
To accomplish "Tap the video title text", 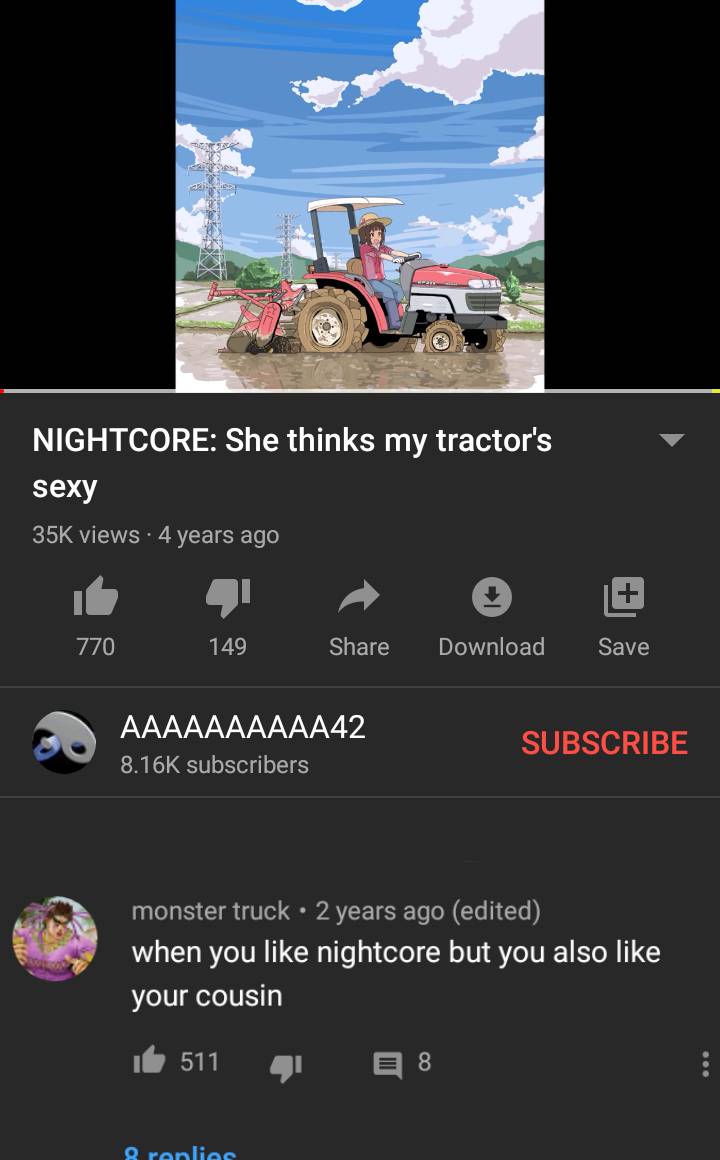I will tap(292, 463).
